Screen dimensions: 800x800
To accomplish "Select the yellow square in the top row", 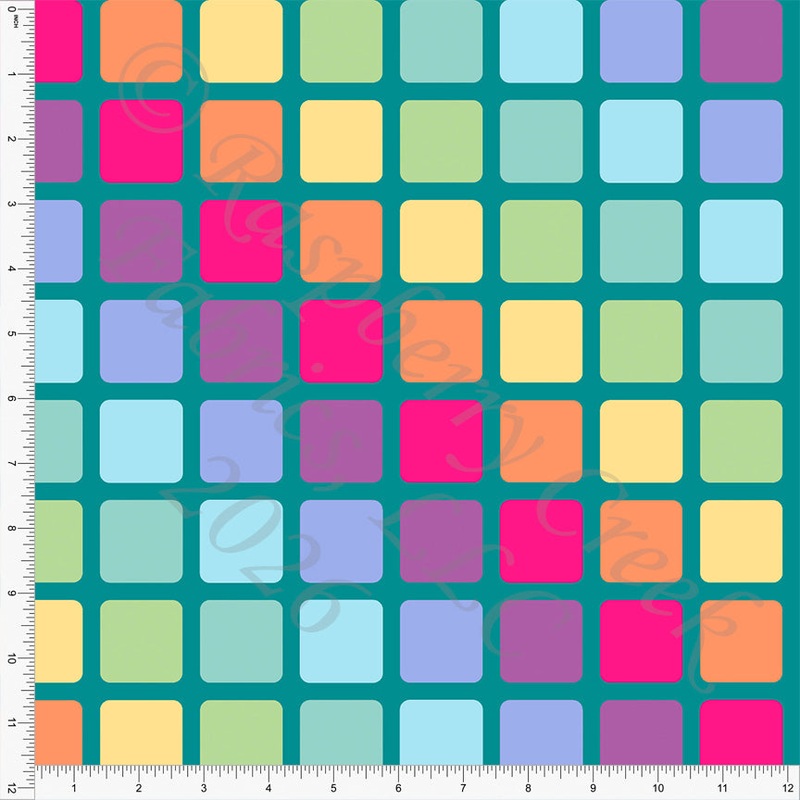I will [x=241, y=41].
